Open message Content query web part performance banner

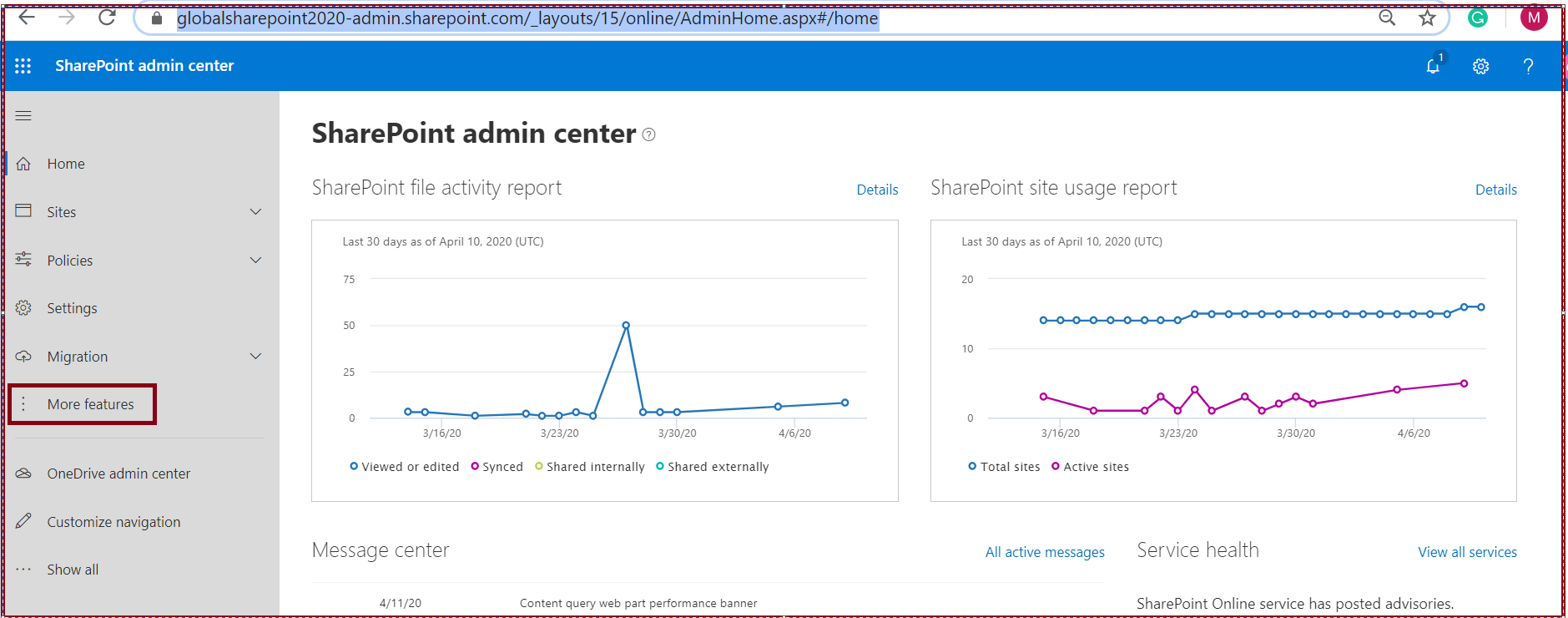point(638,603)
